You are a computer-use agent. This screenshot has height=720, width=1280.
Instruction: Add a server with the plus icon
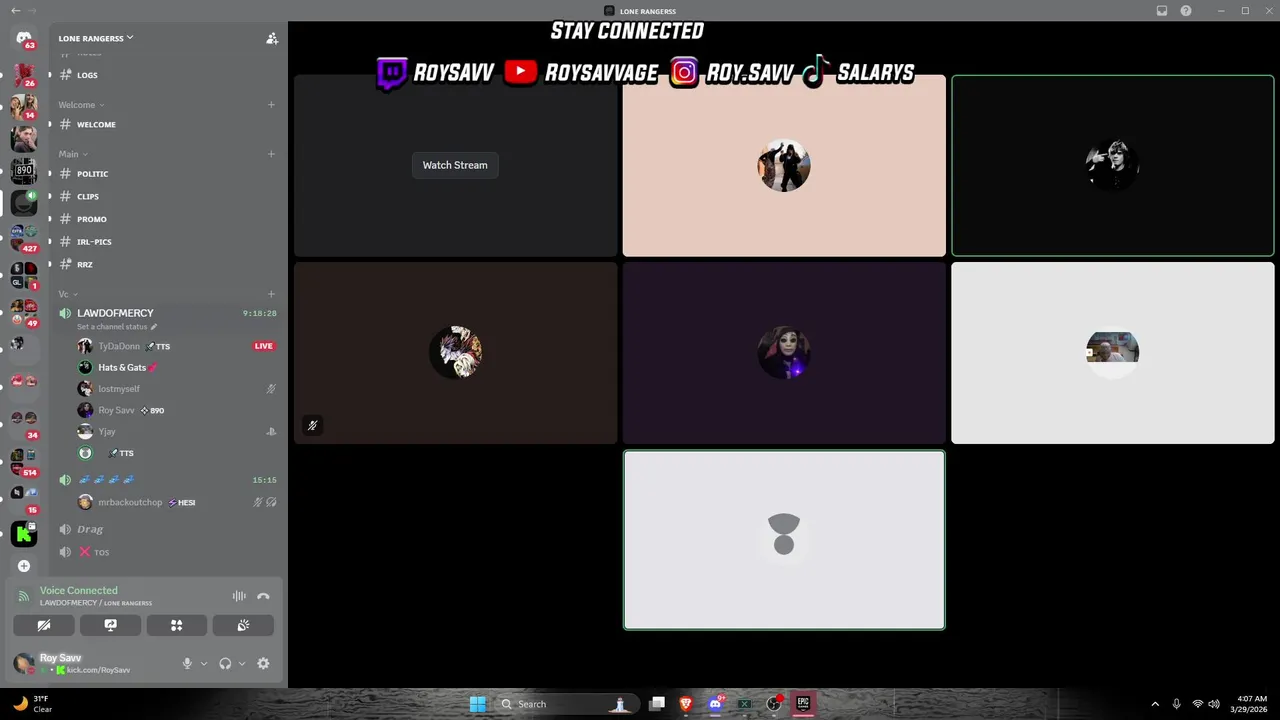24,566
